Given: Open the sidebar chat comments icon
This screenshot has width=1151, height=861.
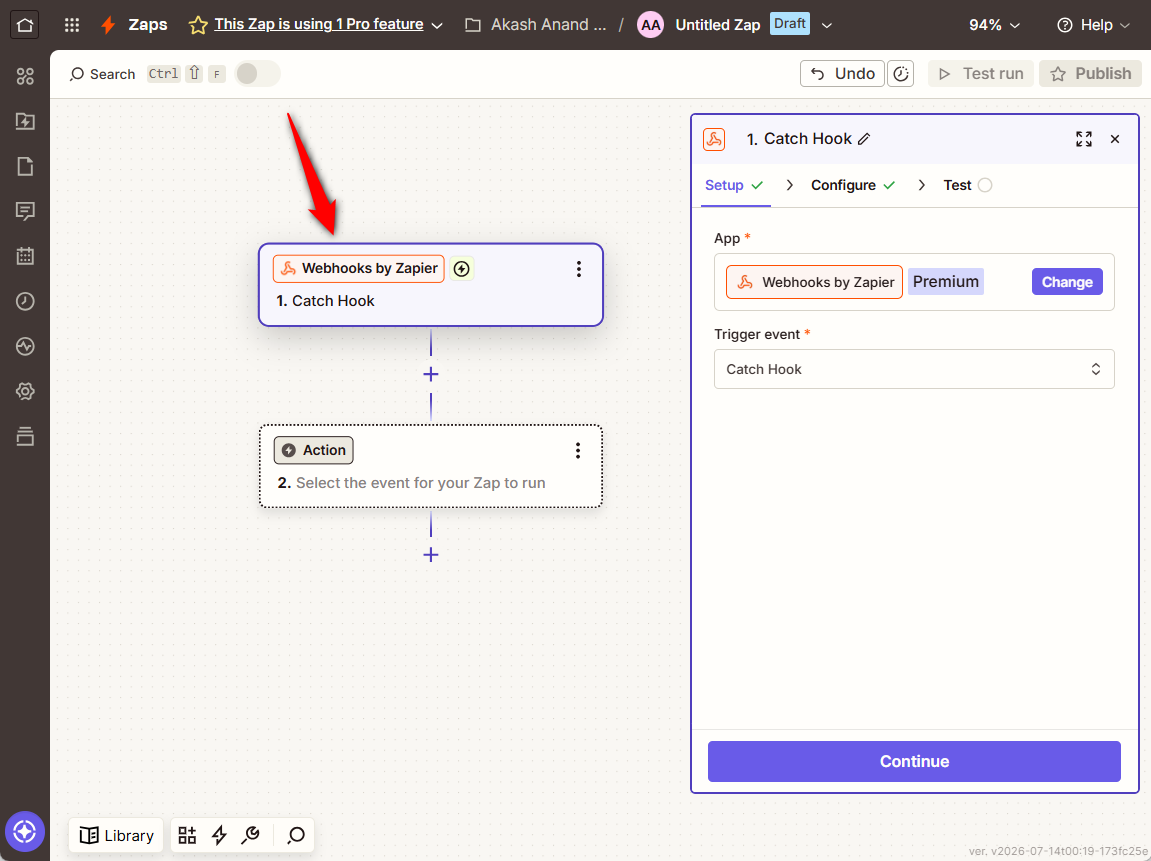Looking at the screenshot, I should click(25, 211).
